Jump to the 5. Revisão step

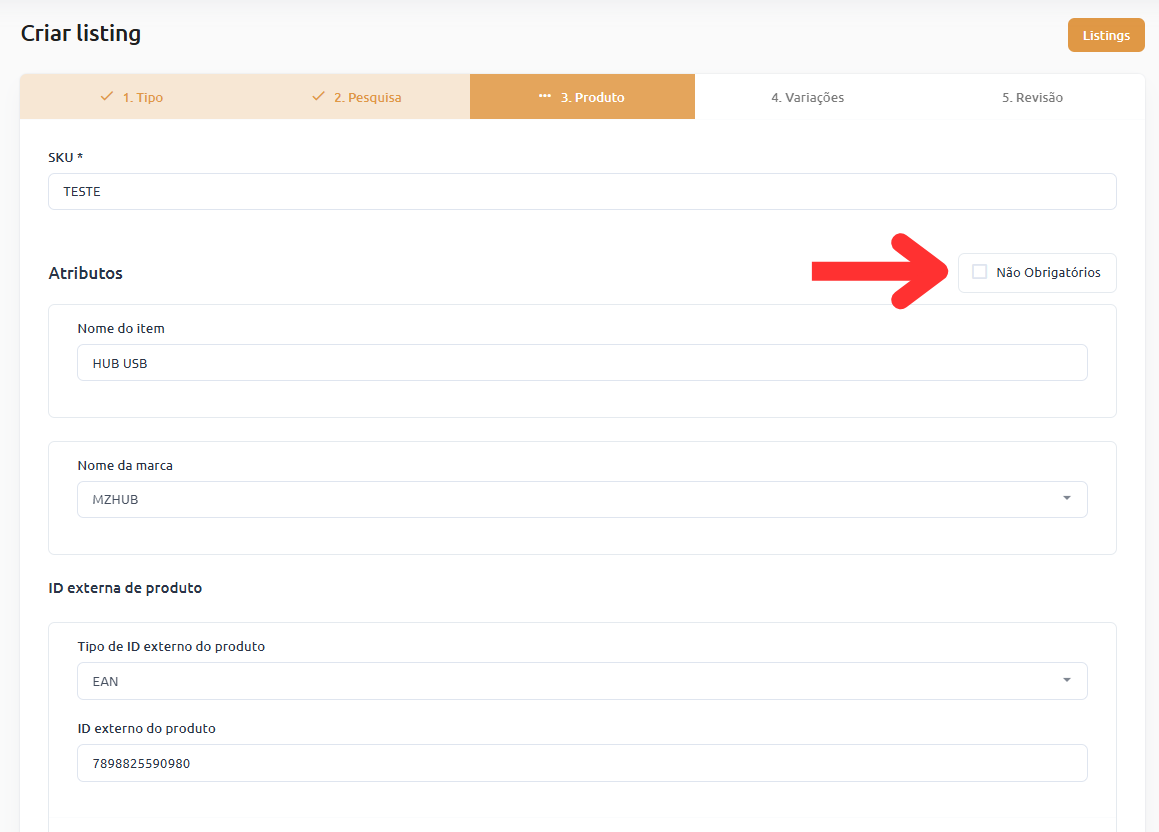point(1032,98)
